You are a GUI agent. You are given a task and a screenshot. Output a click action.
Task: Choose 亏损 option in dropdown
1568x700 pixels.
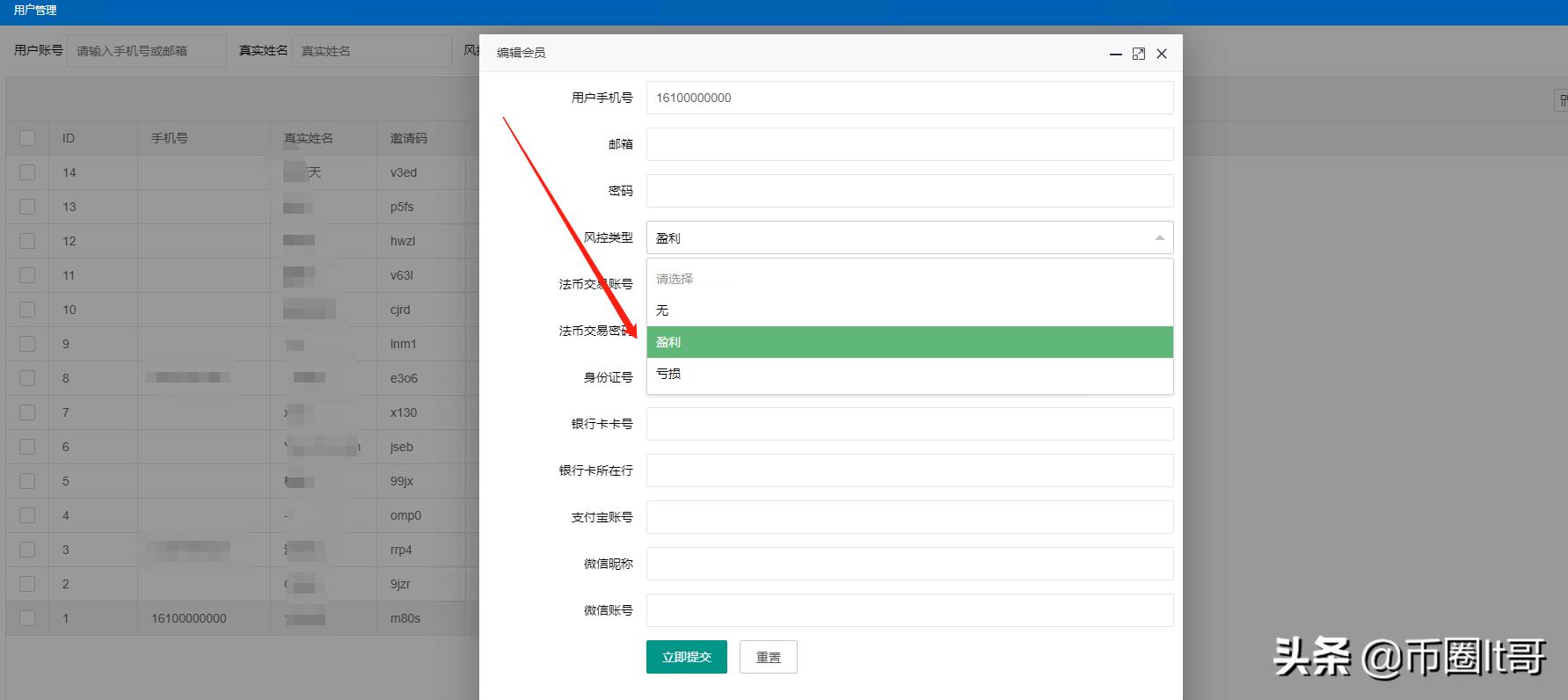pyautogui.click(x=910, y=374)
